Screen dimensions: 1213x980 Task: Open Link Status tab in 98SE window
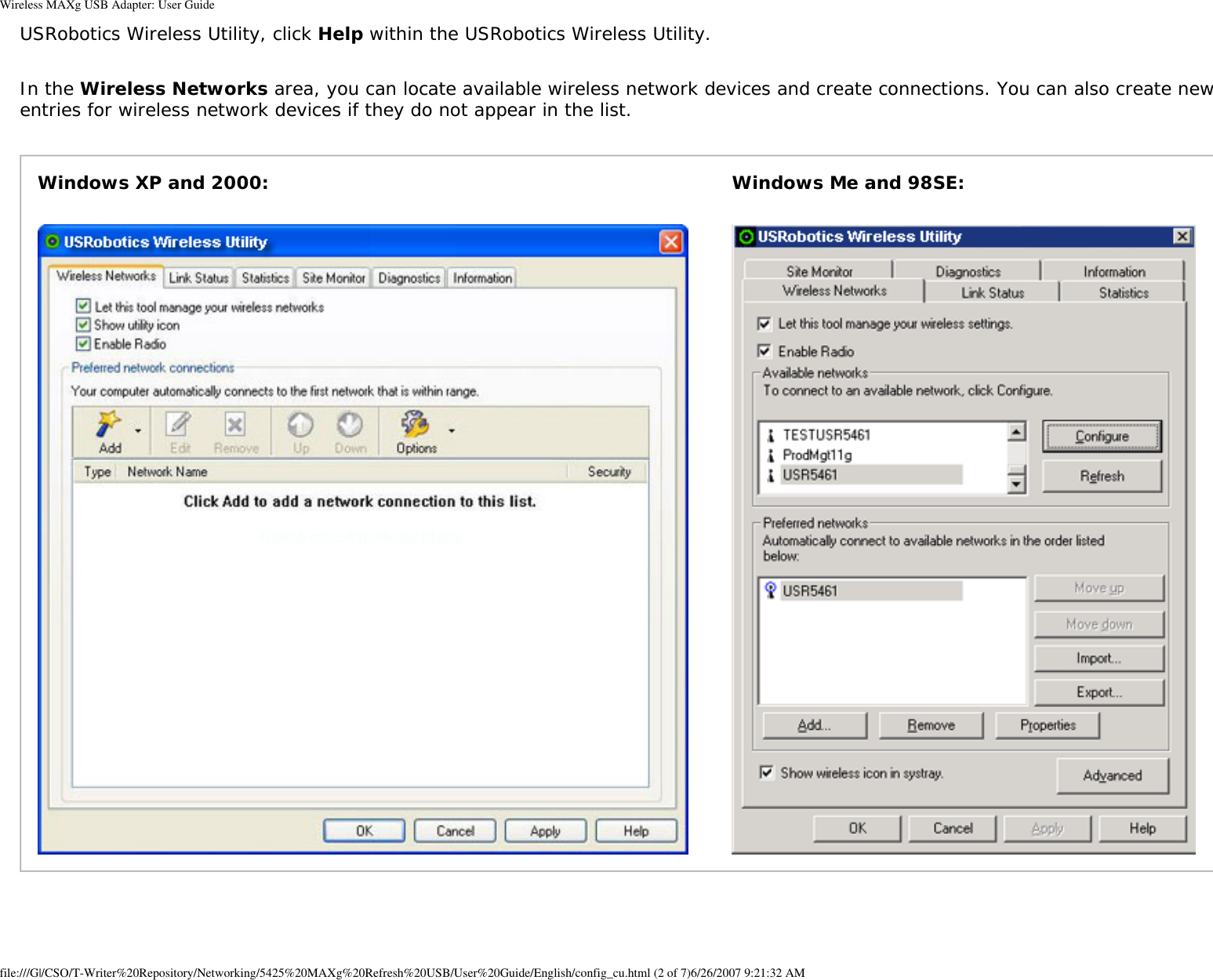(993, 292)
